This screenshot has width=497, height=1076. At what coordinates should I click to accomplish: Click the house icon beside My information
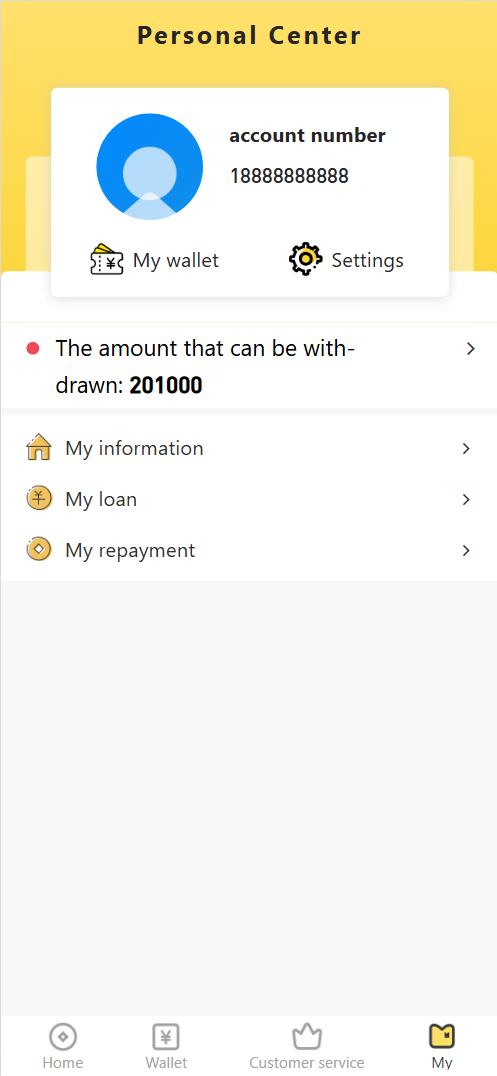coord(39,447)
